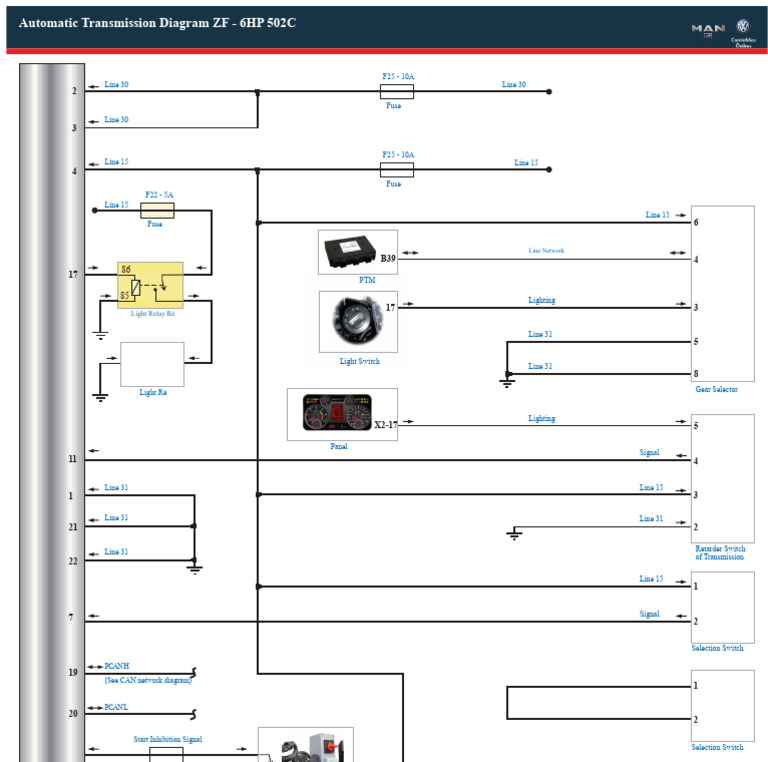768x762 pixels.
Task: Click the 'B39' connector label at PTM
Action: click(x=388, y=258)
